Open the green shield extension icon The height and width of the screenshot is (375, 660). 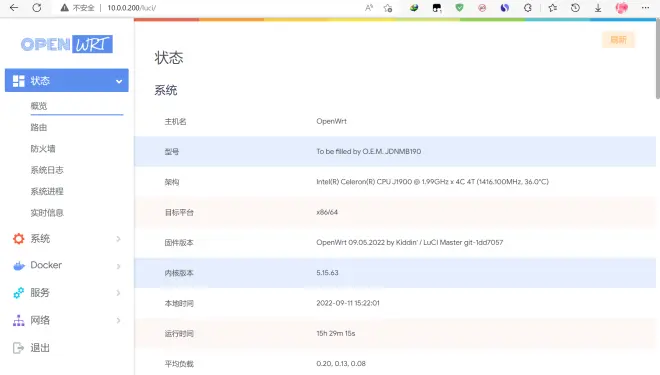[459, 8]
